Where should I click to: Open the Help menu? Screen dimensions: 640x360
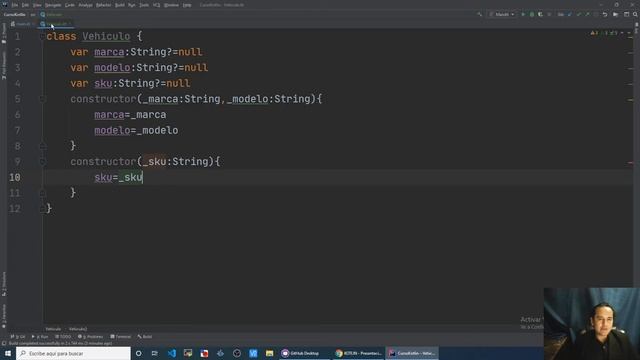[x=187, y=5]
